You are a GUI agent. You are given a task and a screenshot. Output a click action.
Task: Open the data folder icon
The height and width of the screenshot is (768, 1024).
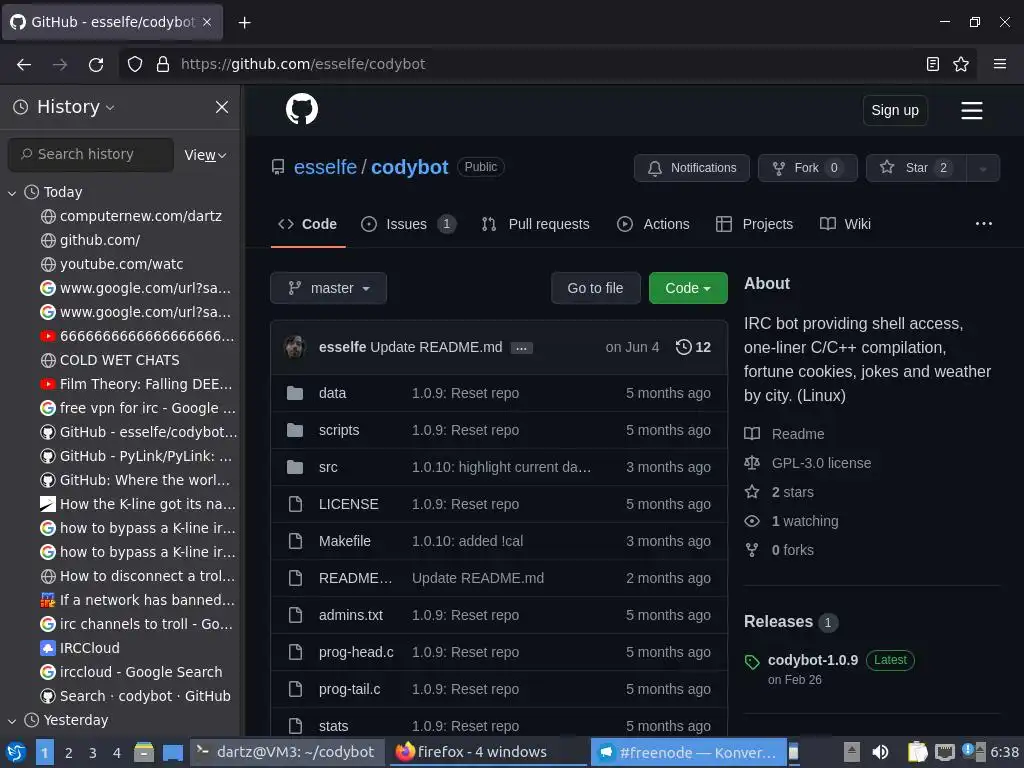point(295,393)
